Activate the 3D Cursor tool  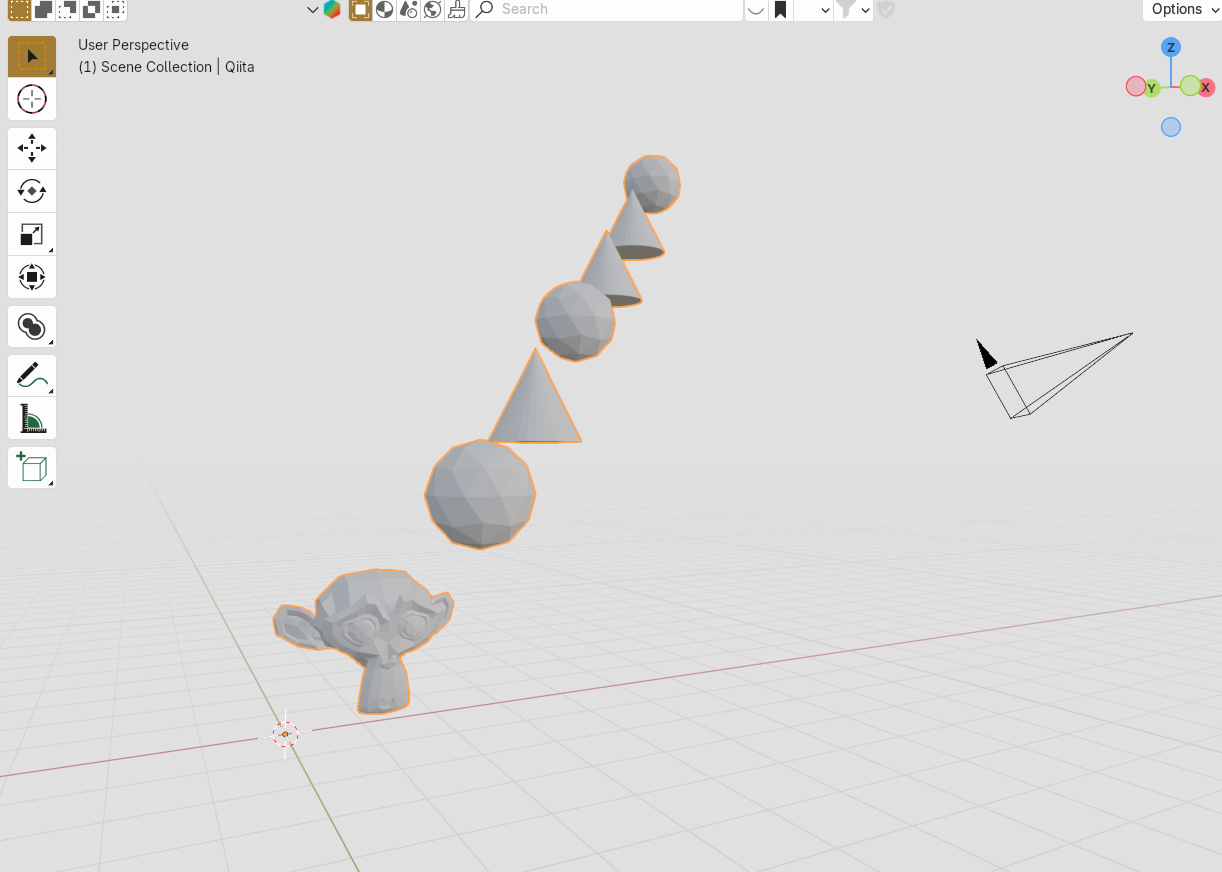(32, 99)
